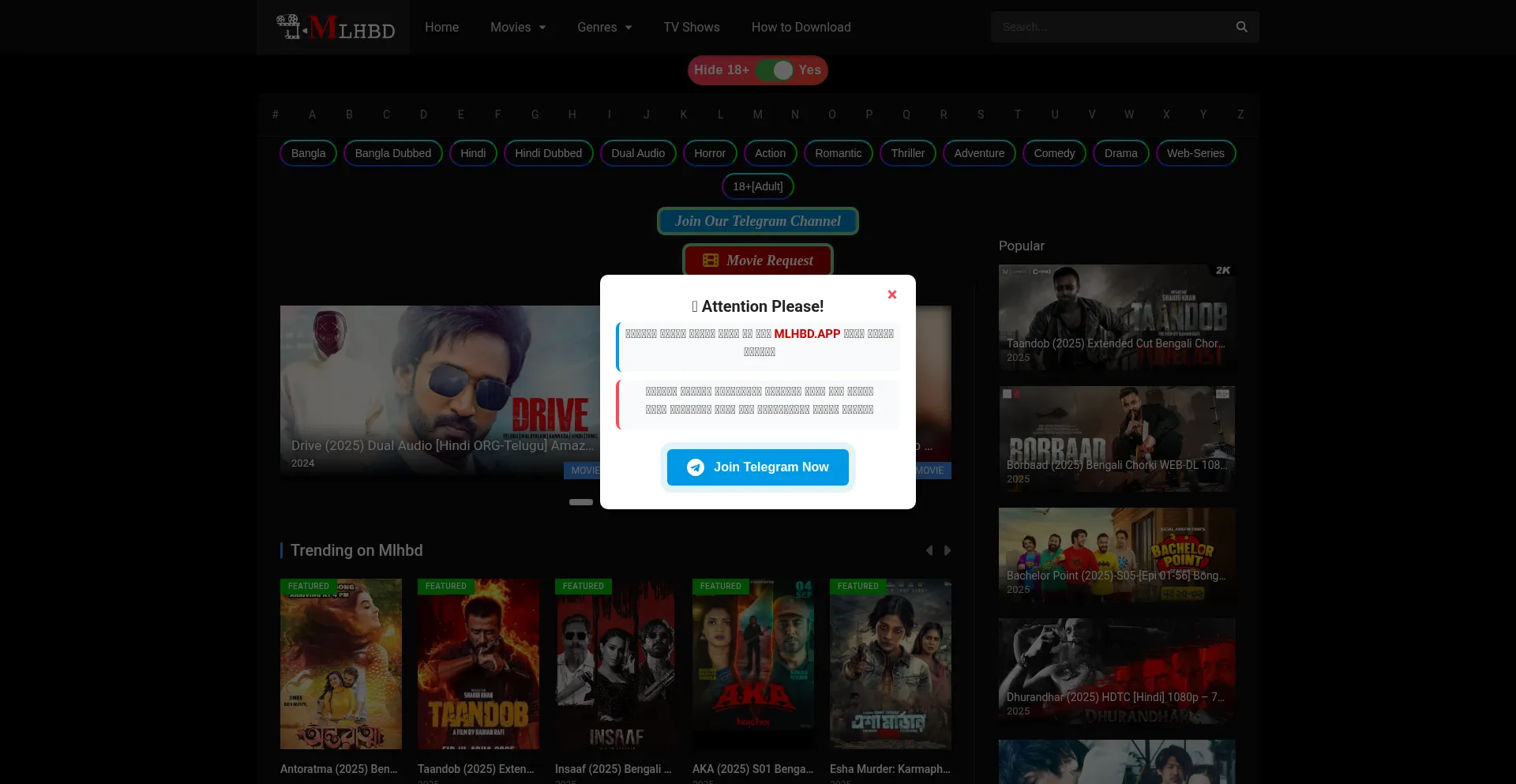The image size is (1516, 784).
Task: Open How to Download page
Action: click(x=801, y=27)
